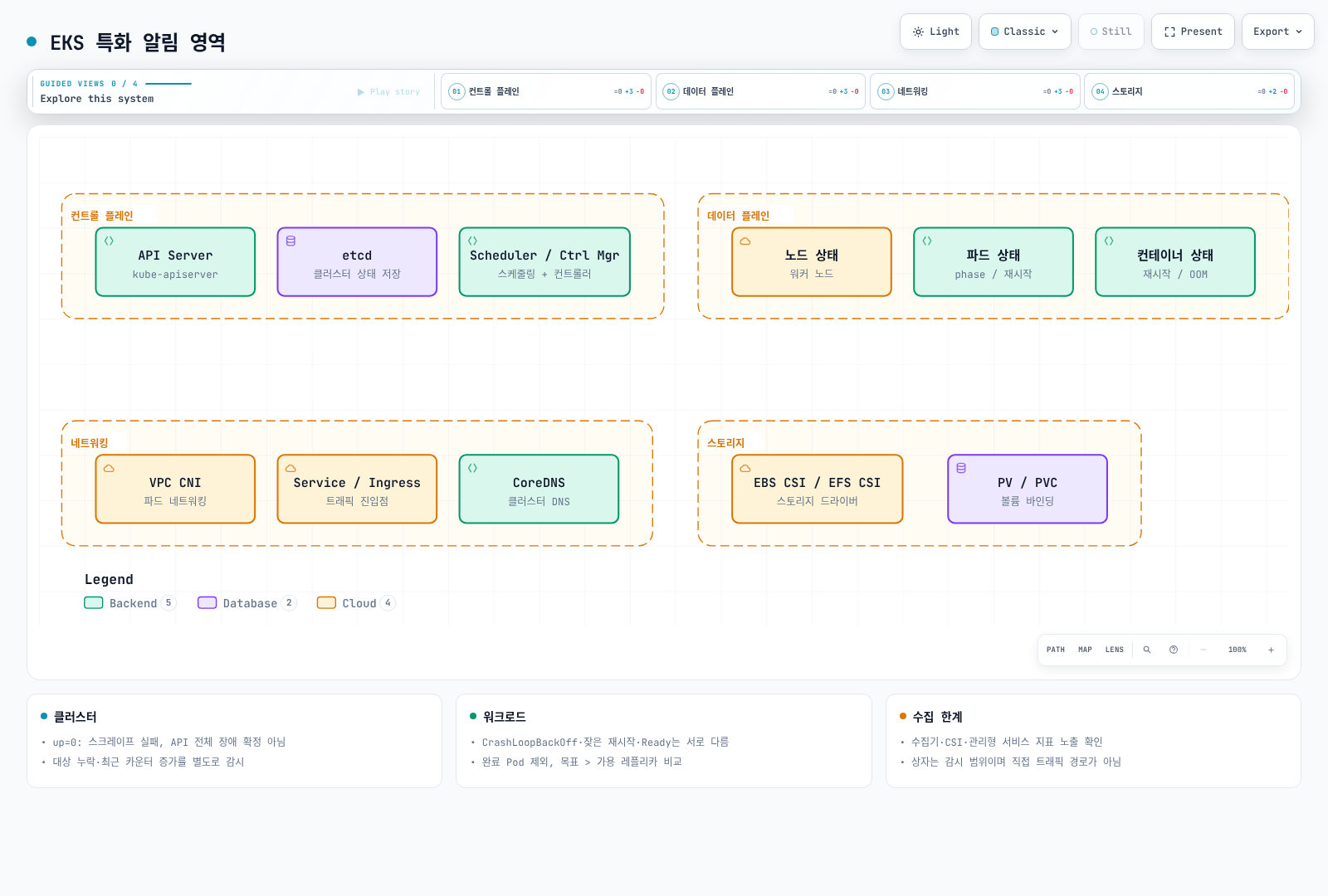Click the API Server node code icon
This screenshot has height=896, width=1328.
pos(109,241)
